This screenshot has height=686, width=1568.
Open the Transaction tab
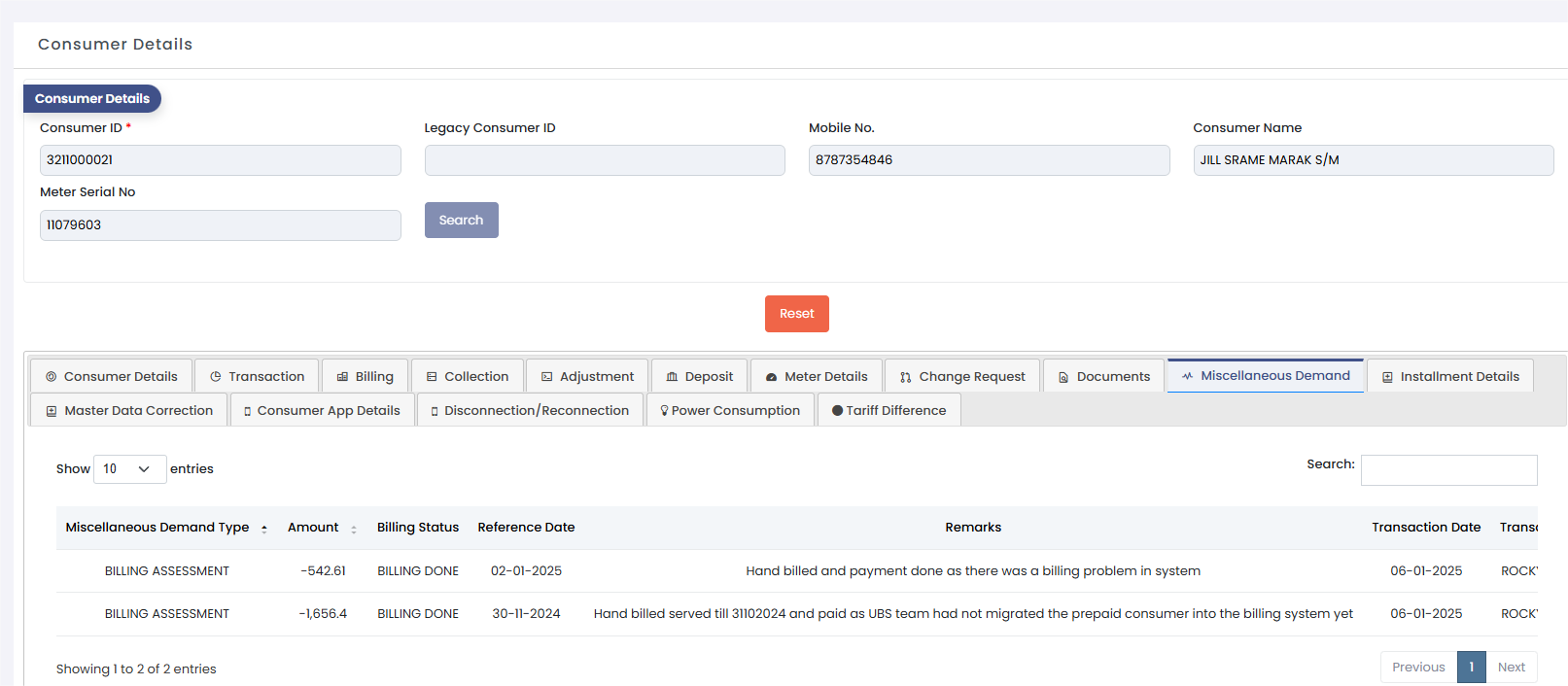(257, 376)
